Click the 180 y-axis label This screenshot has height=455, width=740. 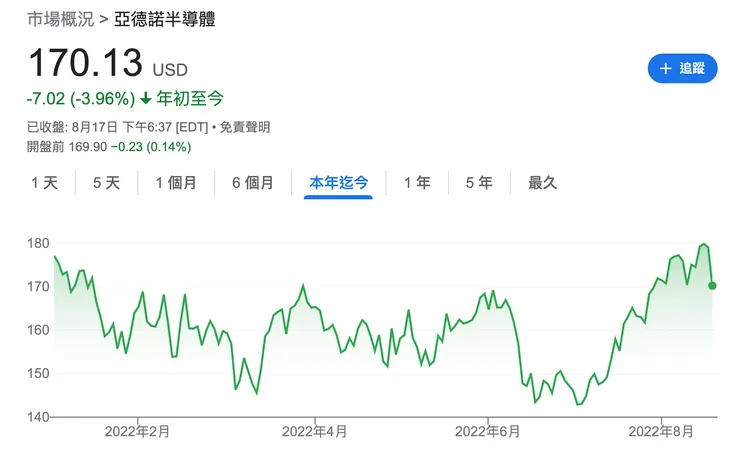(38, 244)
